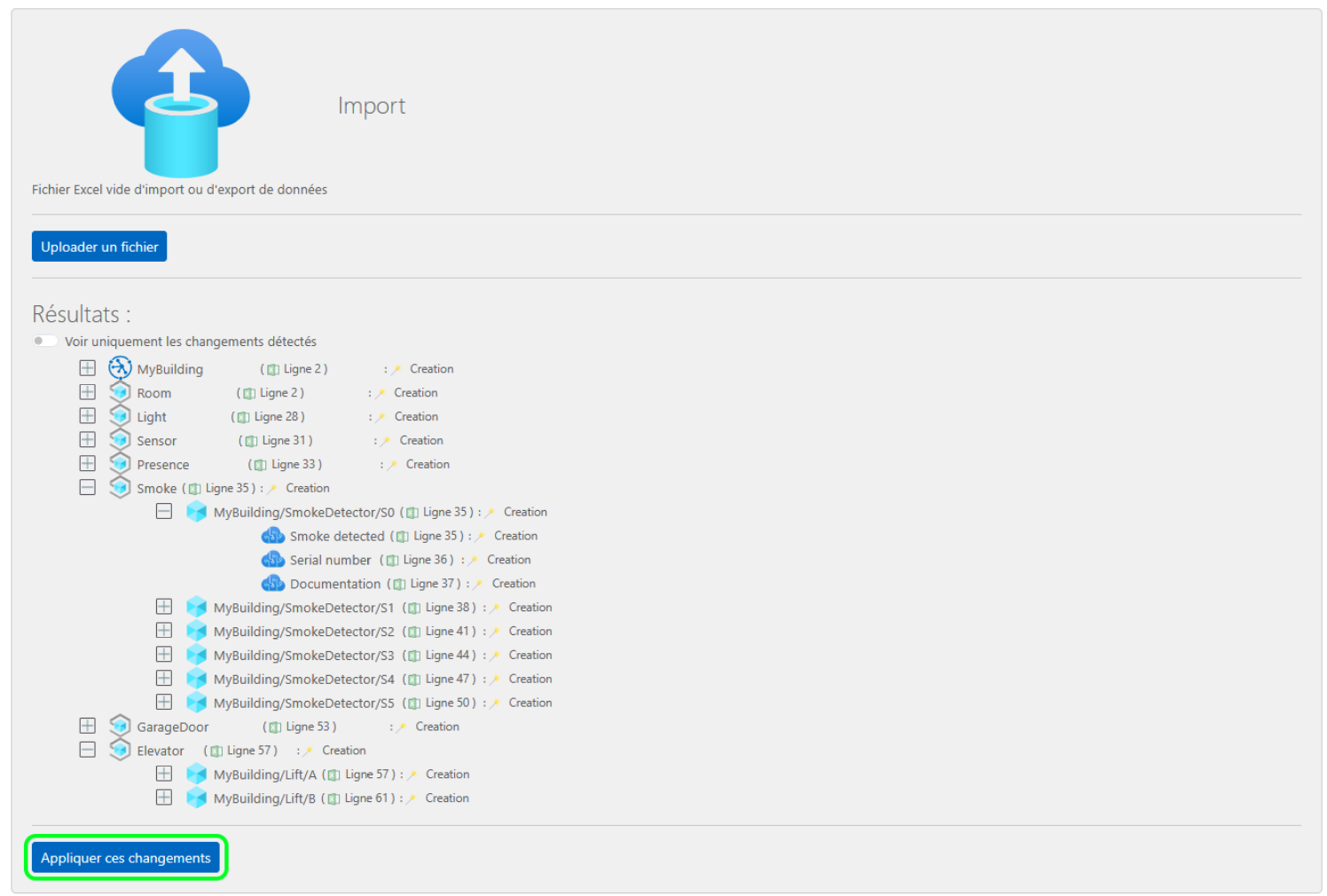Screen dimensions: 1327x896
Task: Select the Serial number property entry
Action: 330,559
